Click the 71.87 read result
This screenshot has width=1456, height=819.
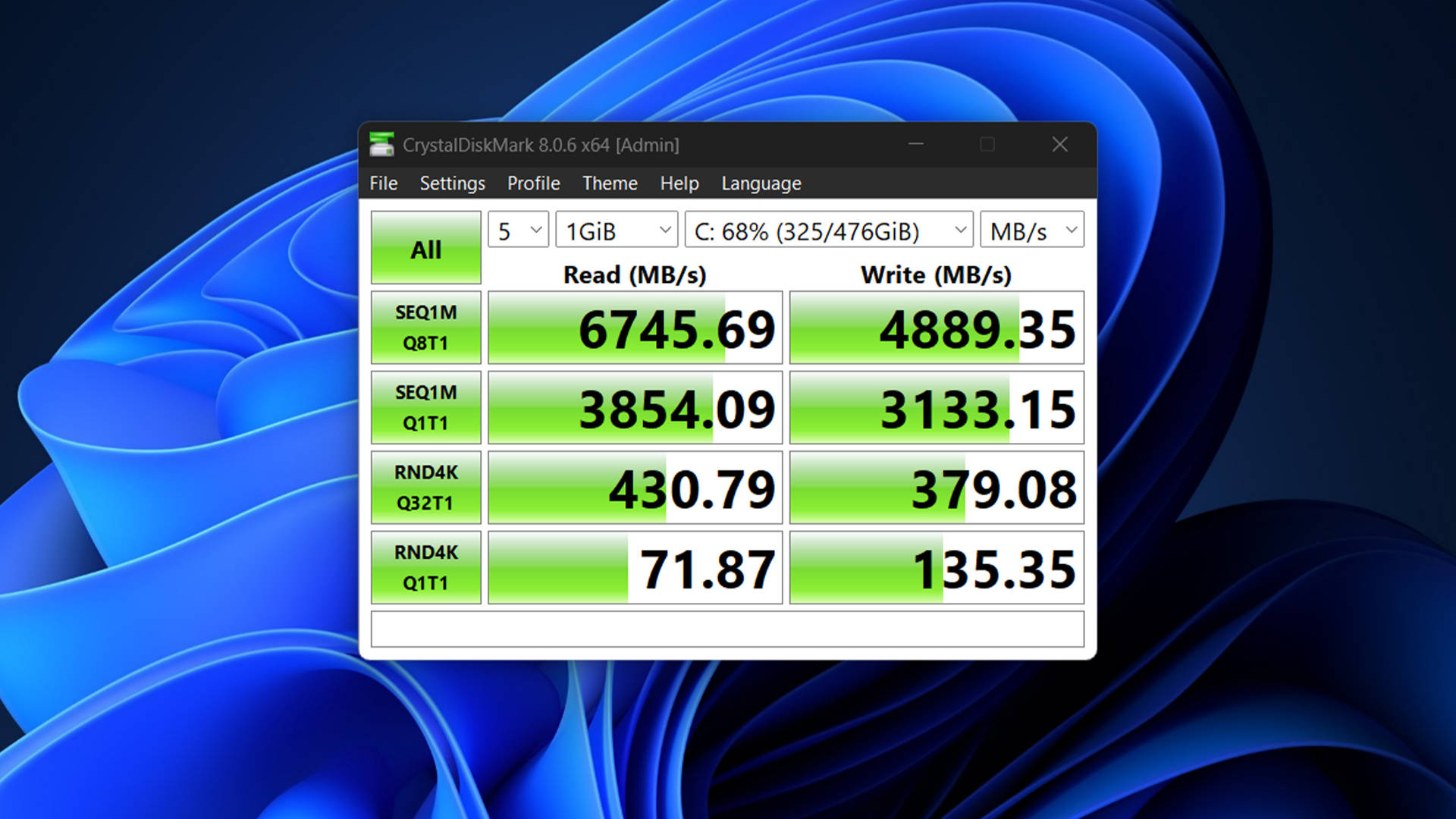pyautogui.click(x=635, y=568)
